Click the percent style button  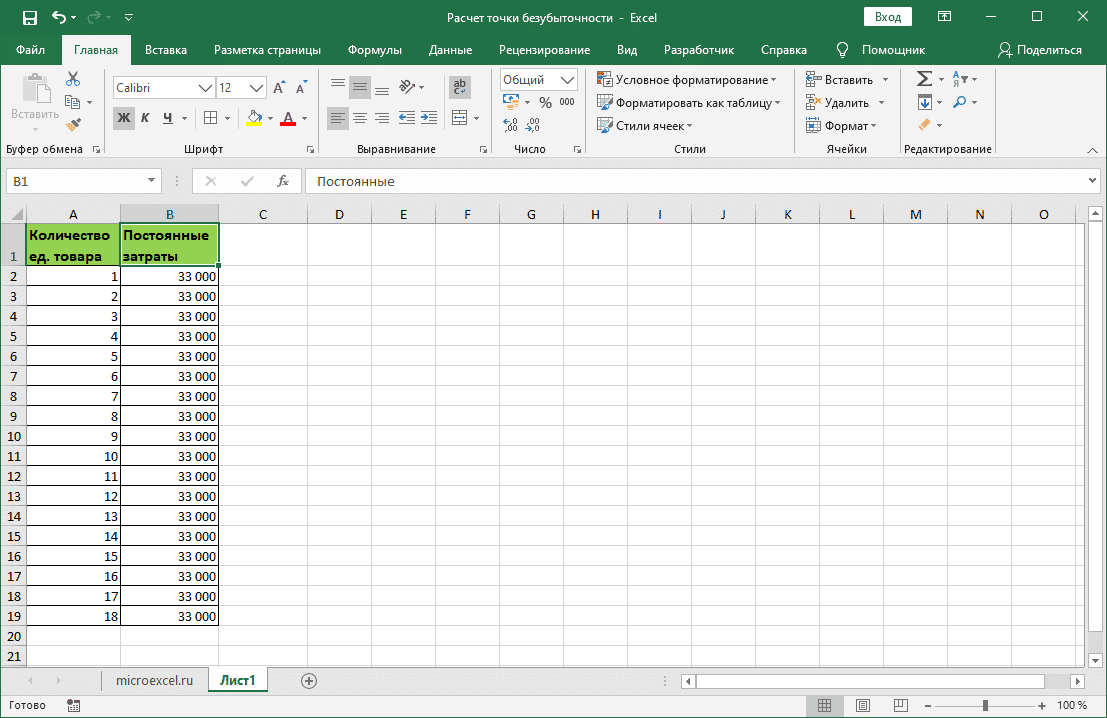545,102
